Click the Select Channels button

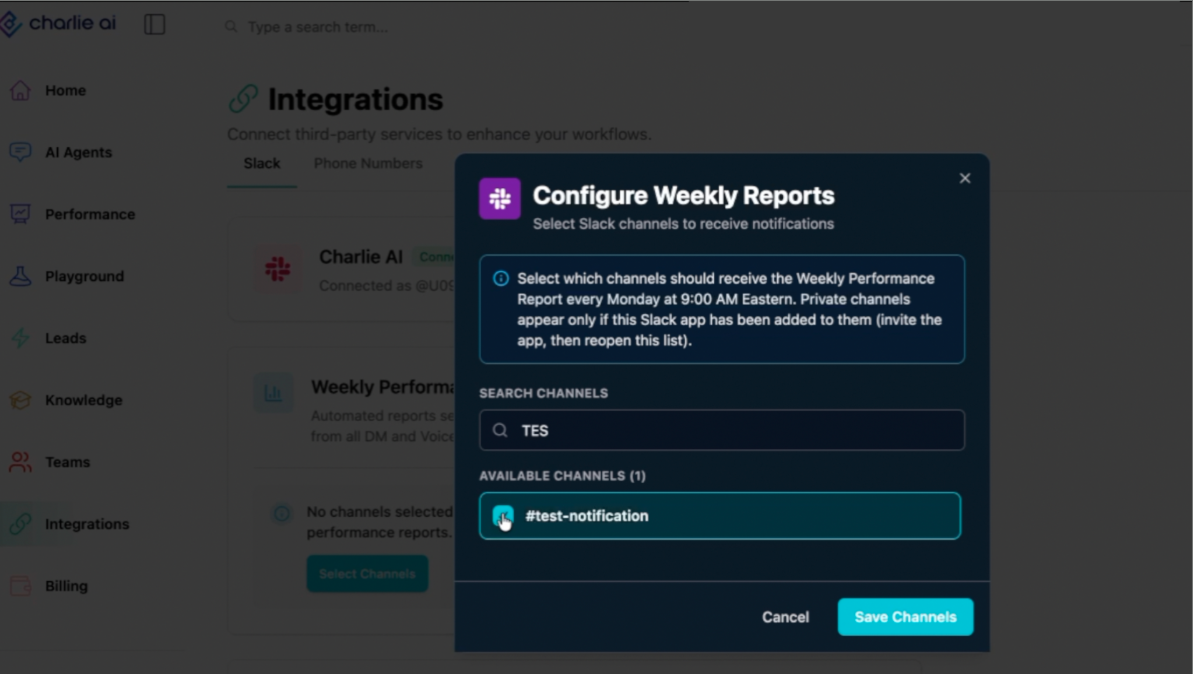click(367, 573)
